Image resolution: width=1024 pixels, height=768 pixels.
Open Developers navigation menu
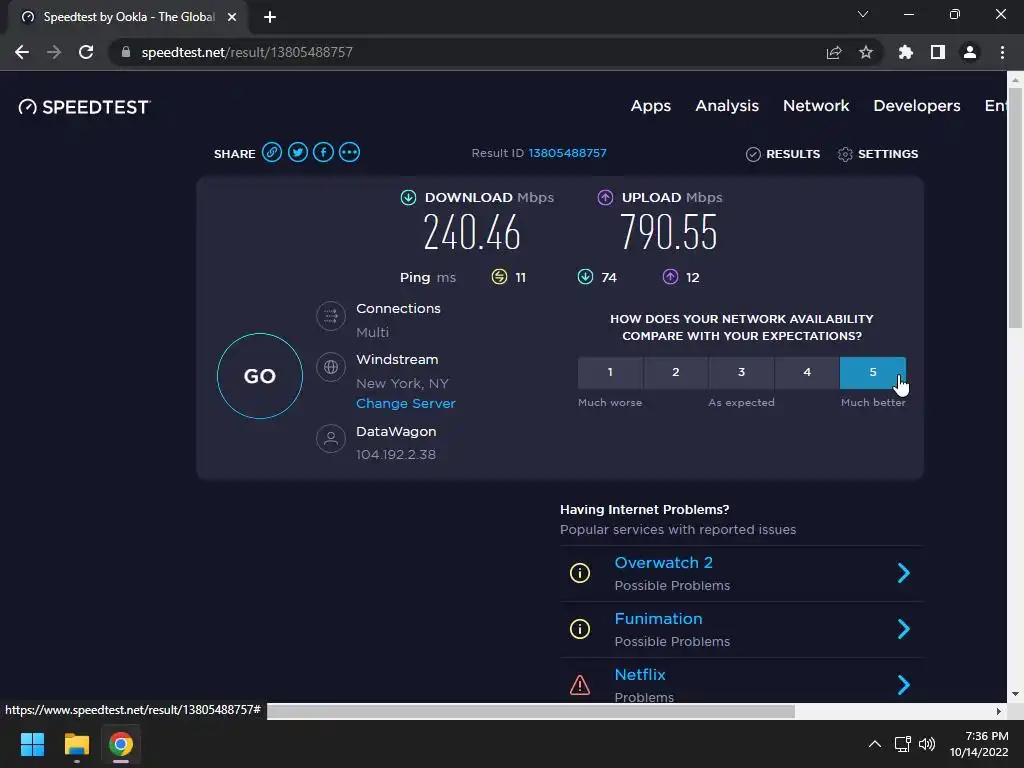[x=917, y=106]
